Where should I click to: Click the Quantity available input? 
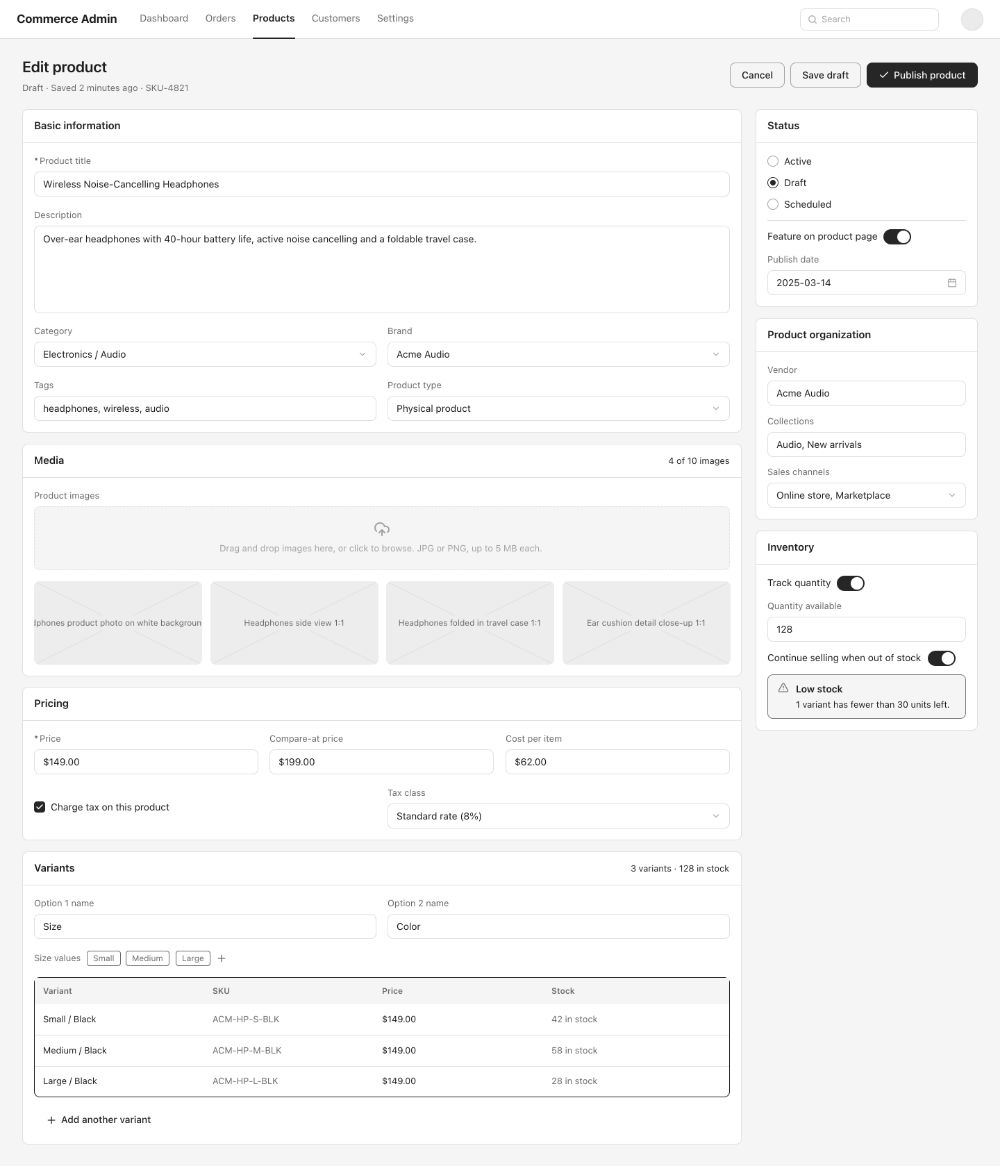[866, 629]
